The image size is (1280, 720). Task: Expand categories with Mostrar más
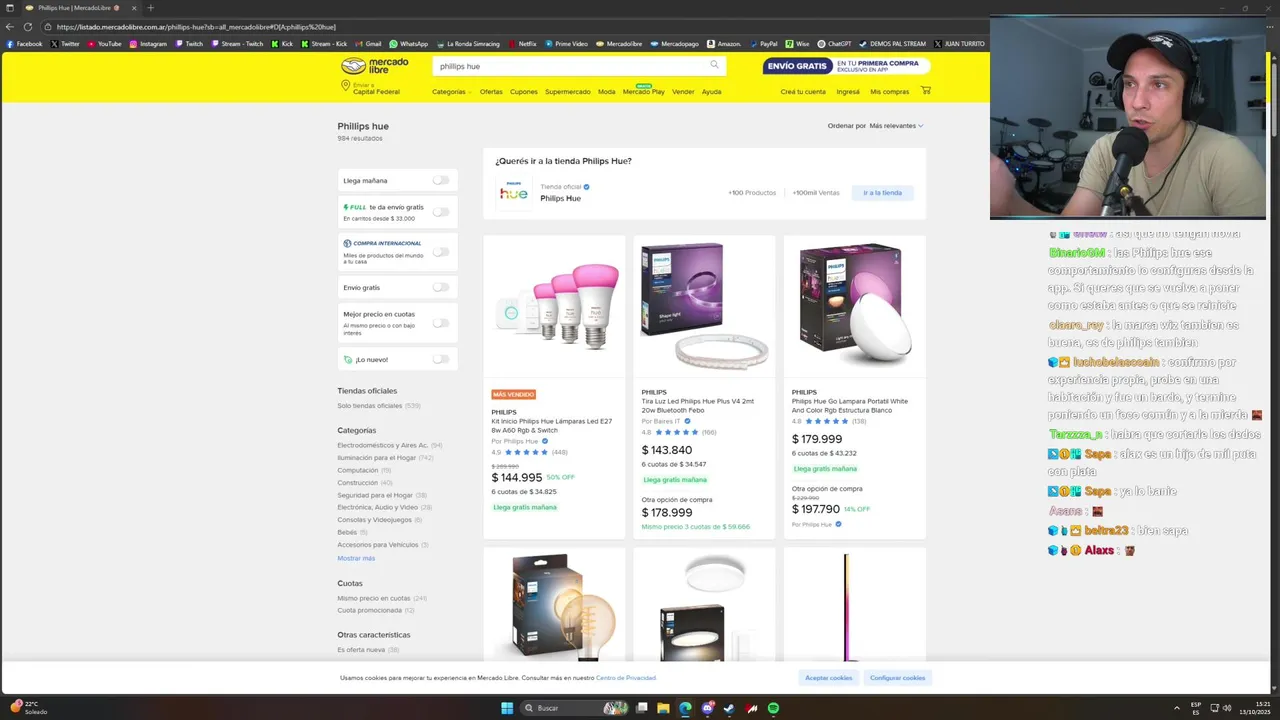point(356,558)
